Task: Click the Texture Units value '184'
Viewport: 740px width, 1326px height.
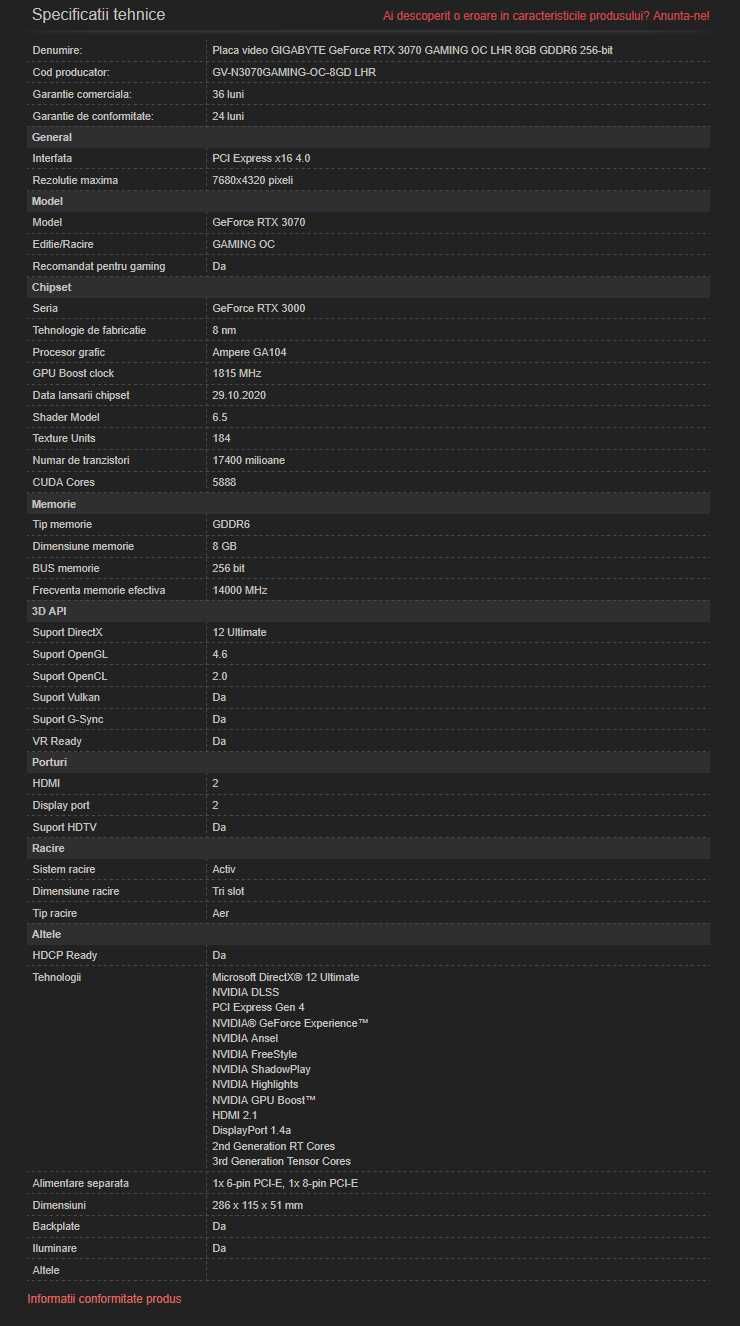Action: coord(221,438)
